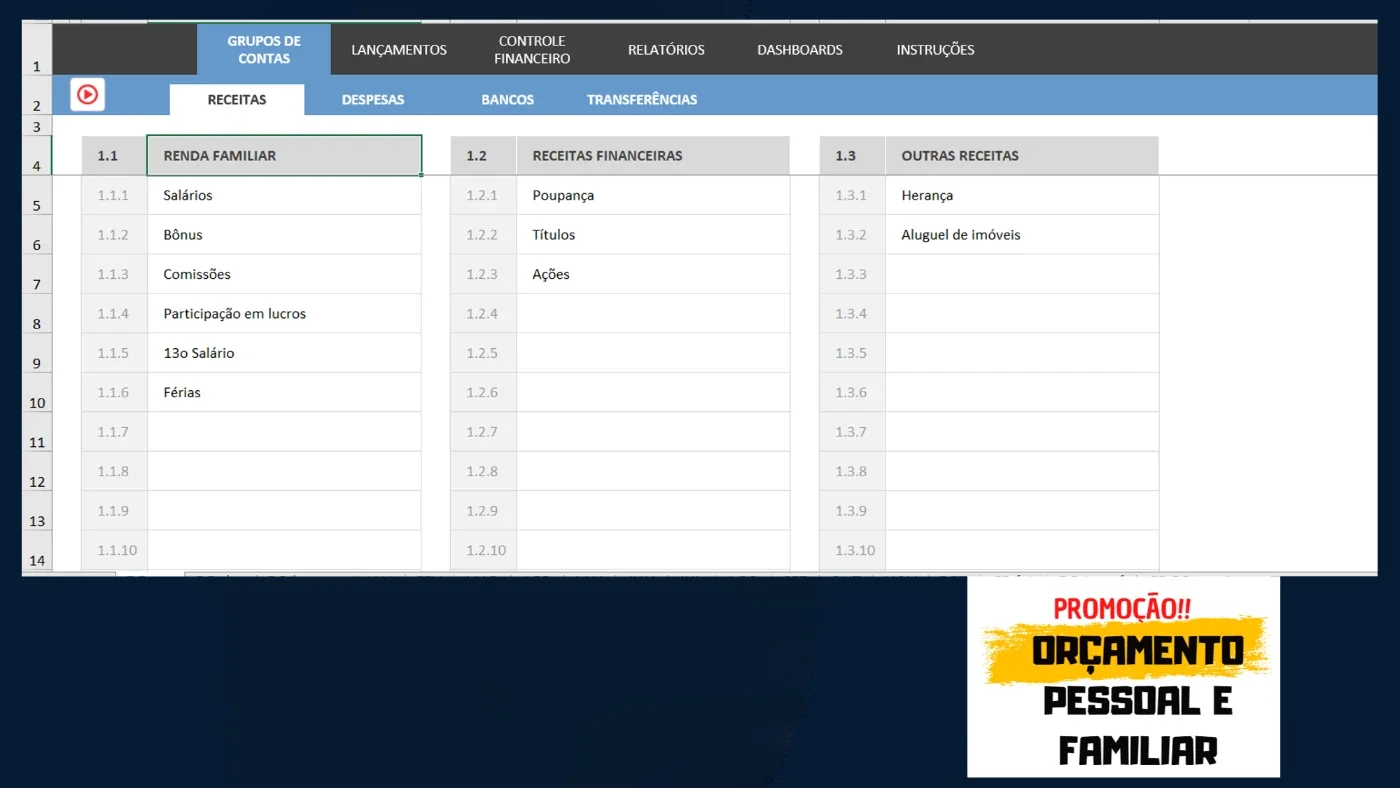Click the empty input cell next to 1.1.10

(x=284, y=551)
